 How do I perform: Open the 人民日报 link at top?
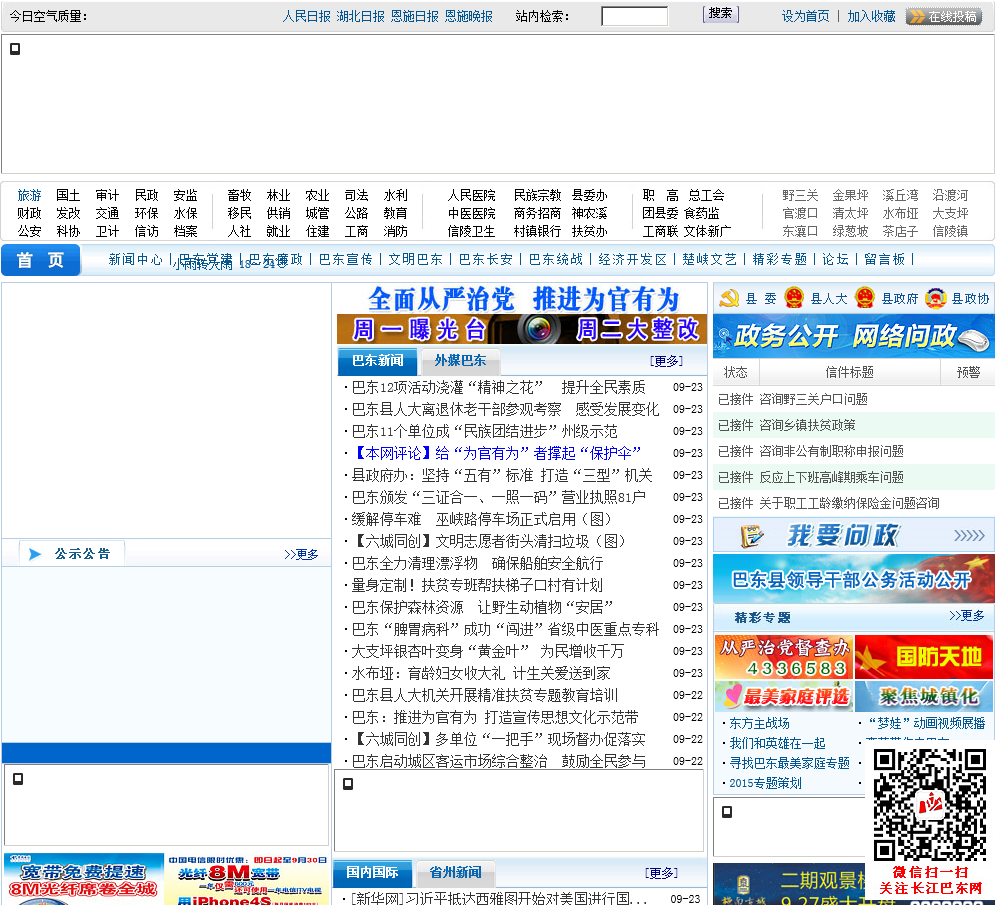tap(306, 16)
